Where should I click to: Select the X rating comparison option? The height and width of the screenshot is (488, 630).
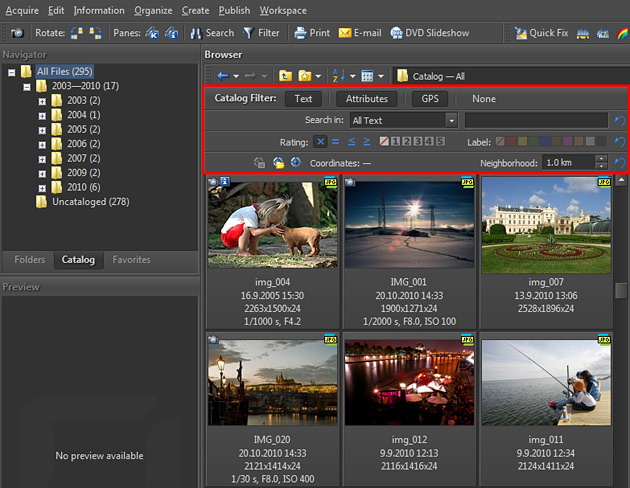tap(320, 142)
